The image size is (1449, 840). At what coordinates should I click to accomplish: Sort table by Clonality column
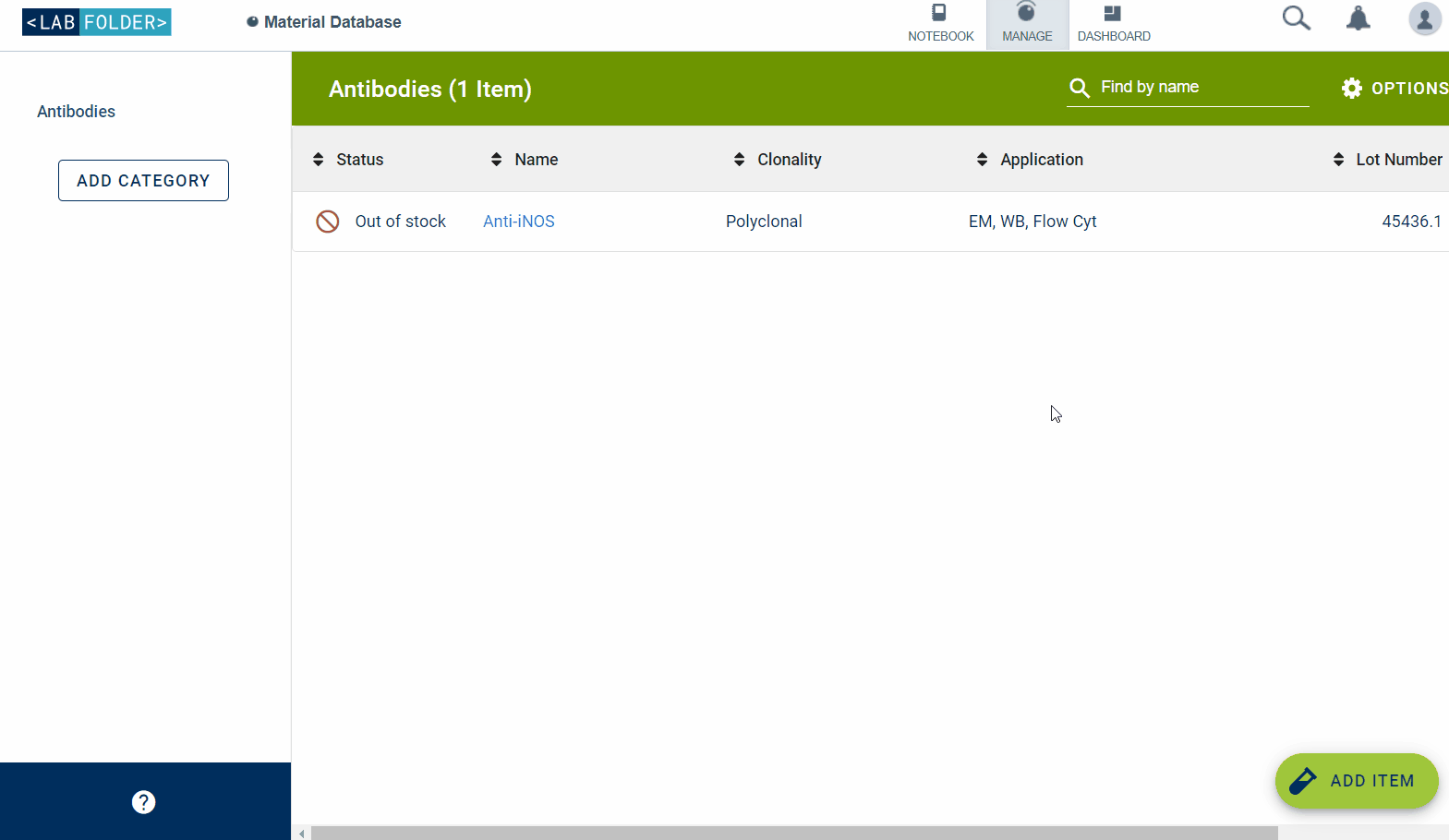tap(778, 160)
